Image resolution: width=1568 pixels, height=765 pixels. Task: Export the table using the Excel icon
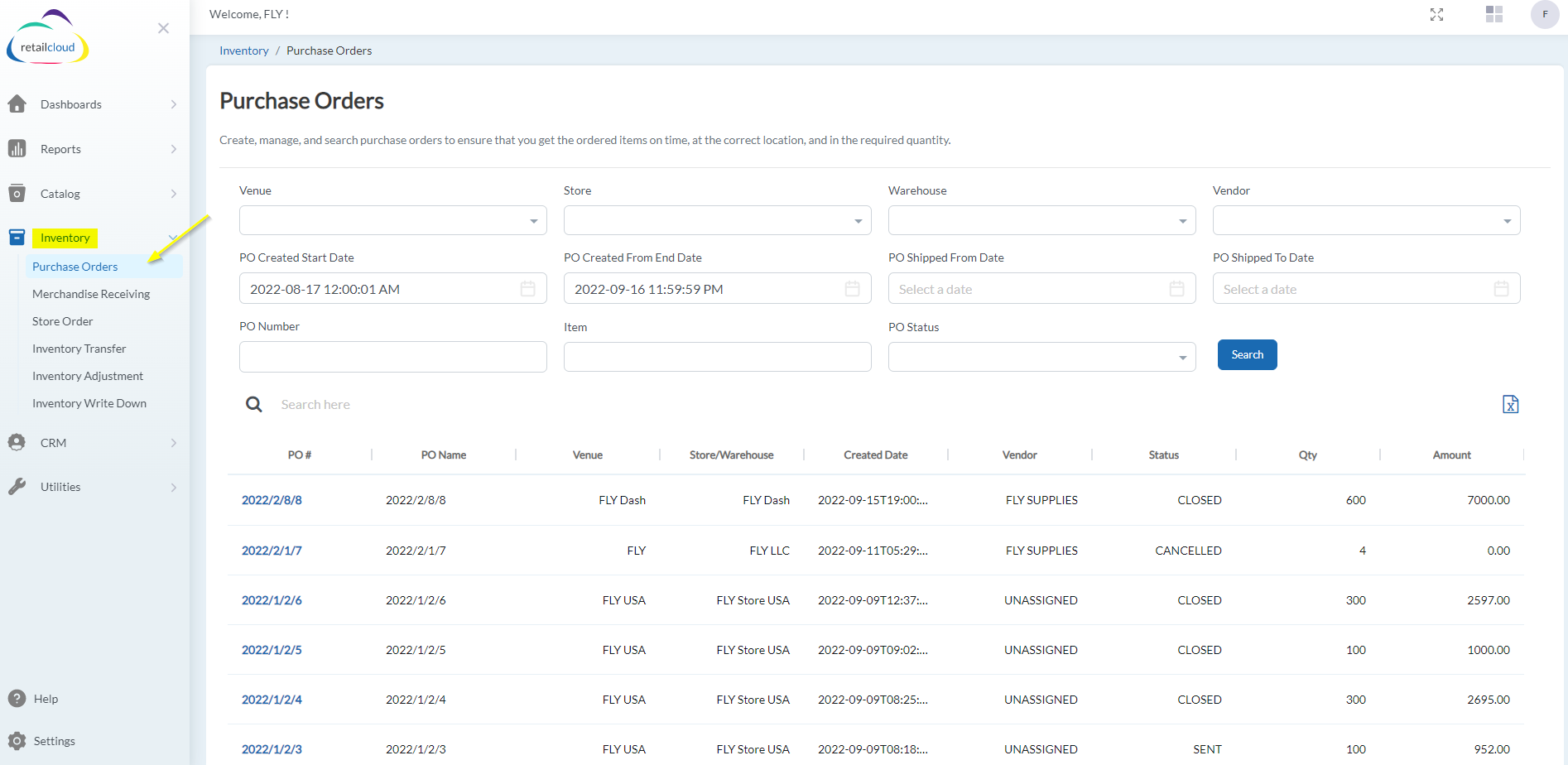(x=1510, y=404)
